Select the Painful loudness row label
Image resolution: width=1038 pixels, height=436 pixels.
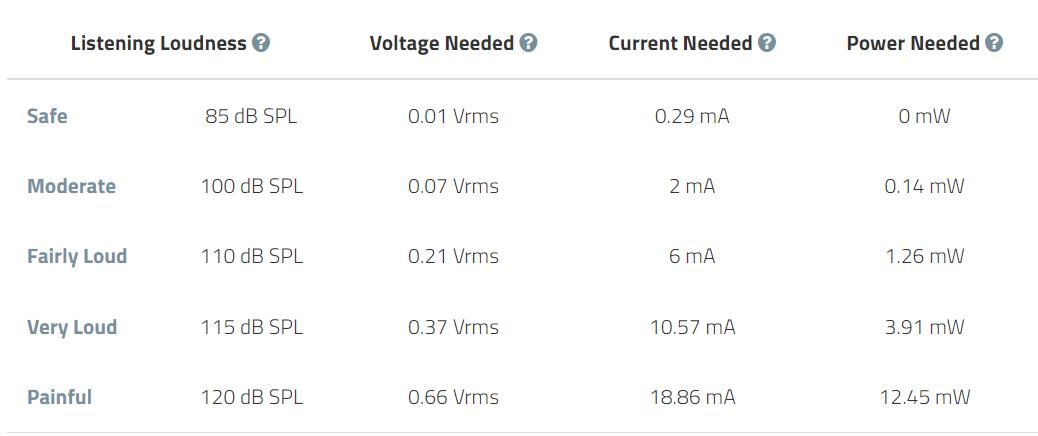click(59, 397)
